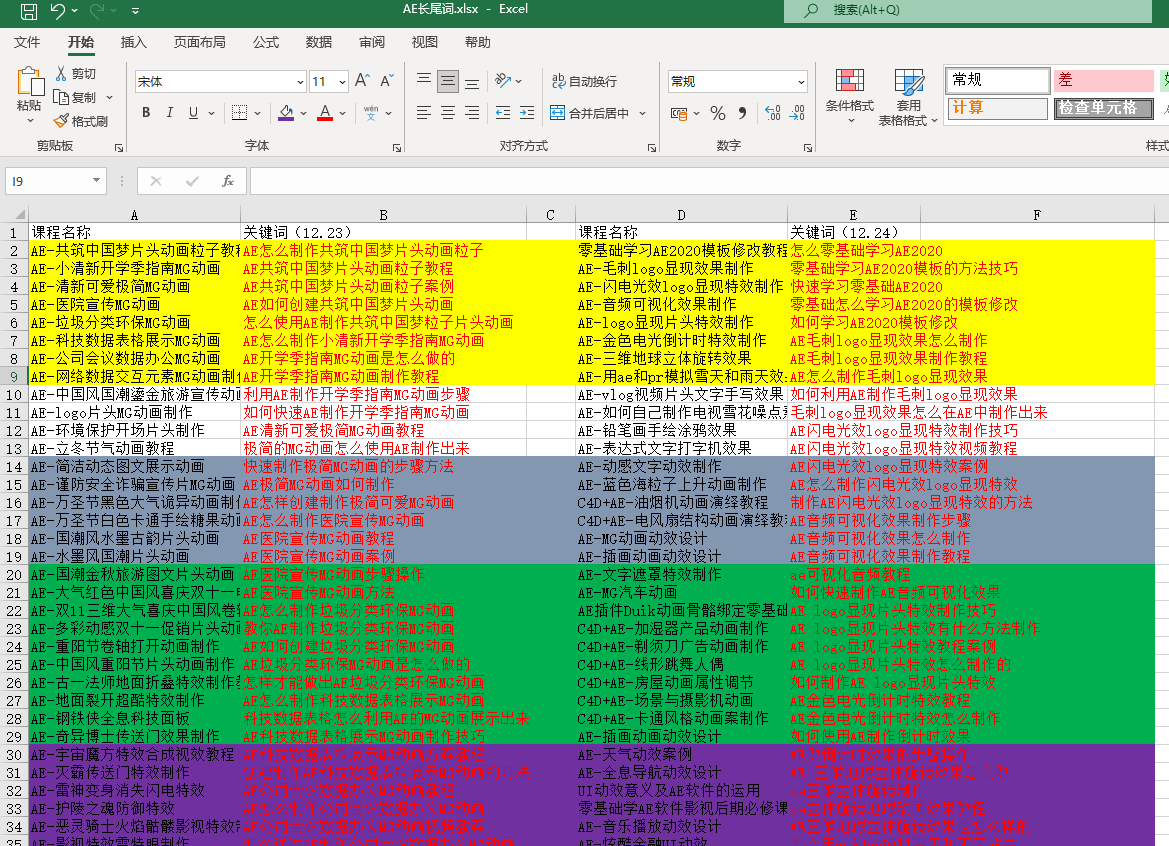Image resolution: width=1169 pixels, height=846 pixels.
Task: Click the top align icon
Action: click(423, 80)
